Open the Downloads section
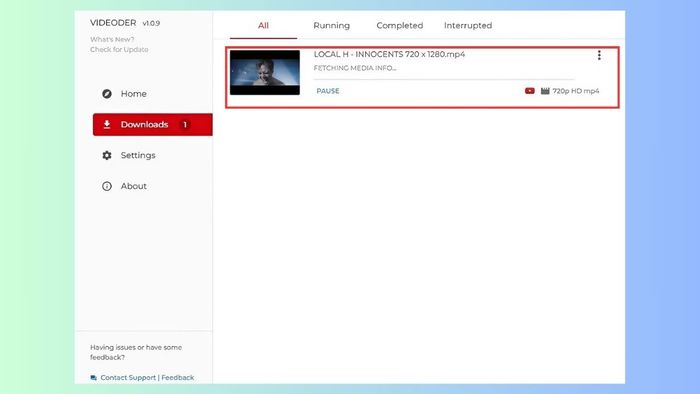The height and width of the screenshot is (394, 700). [152, 124]
